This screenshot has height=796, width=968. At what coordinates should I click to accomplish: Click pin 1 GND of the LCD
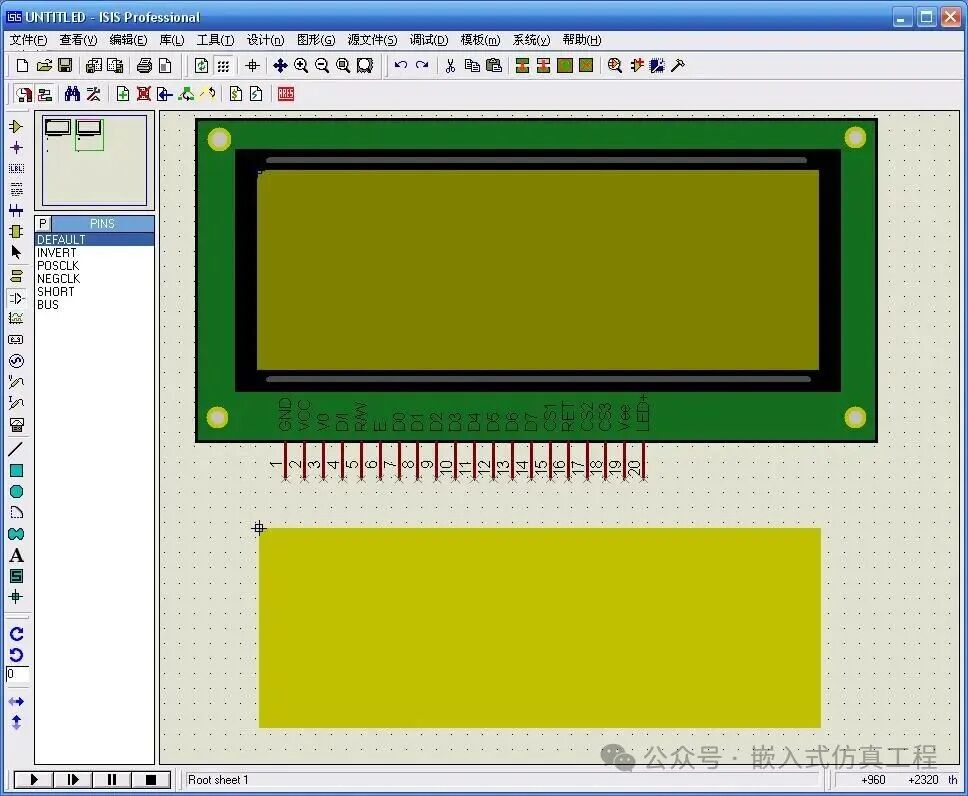click(x=285, y=461)
